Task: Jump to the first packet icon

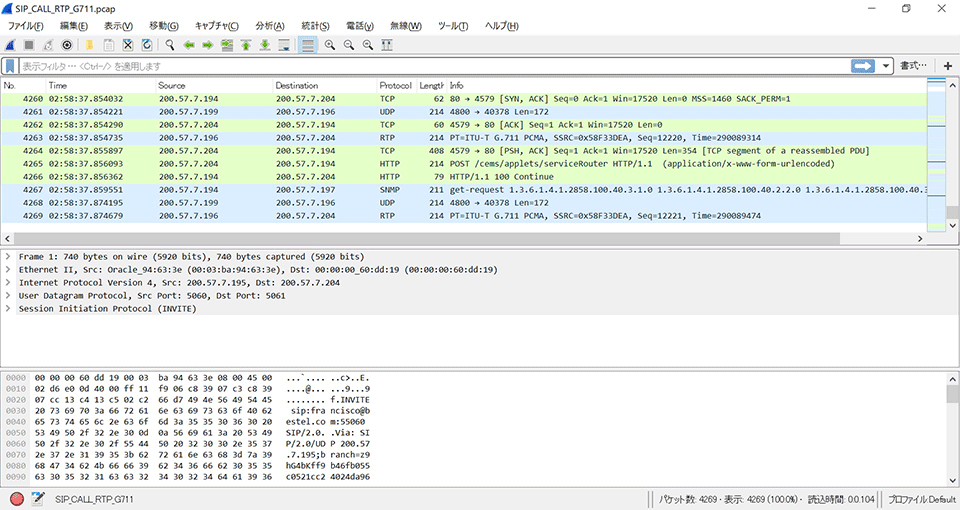Action: pyautogui.click(x=246, y=45)
